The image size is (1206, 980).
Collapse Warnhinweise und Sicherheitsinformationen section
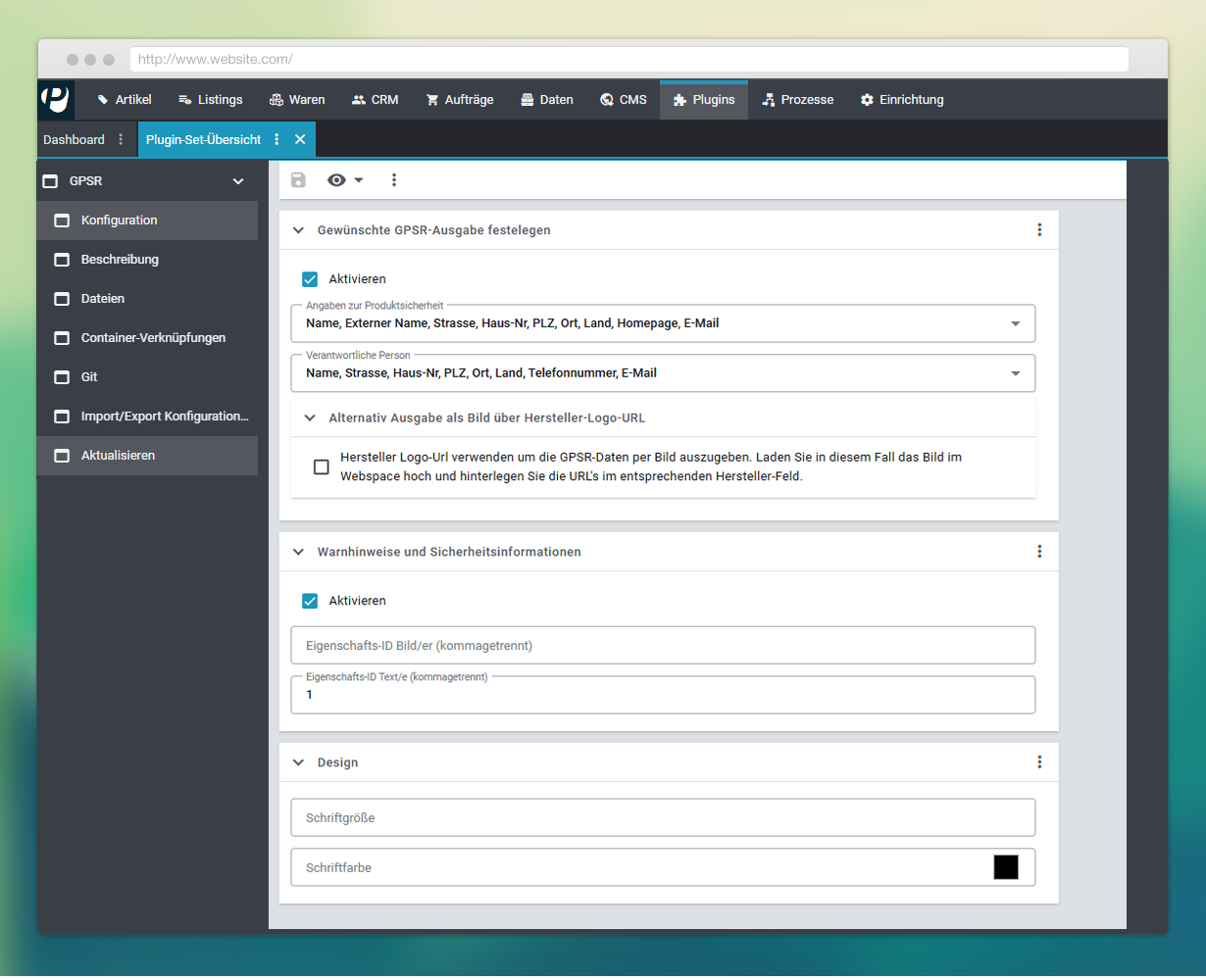(x=299, y=552)
